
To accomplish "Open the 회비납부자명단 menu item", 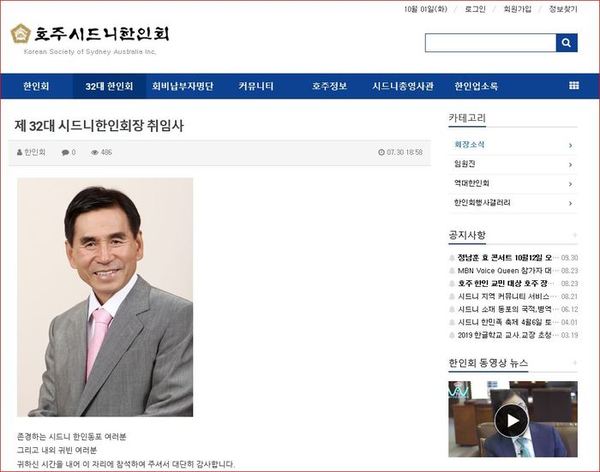I will click(x=183, y=86).
